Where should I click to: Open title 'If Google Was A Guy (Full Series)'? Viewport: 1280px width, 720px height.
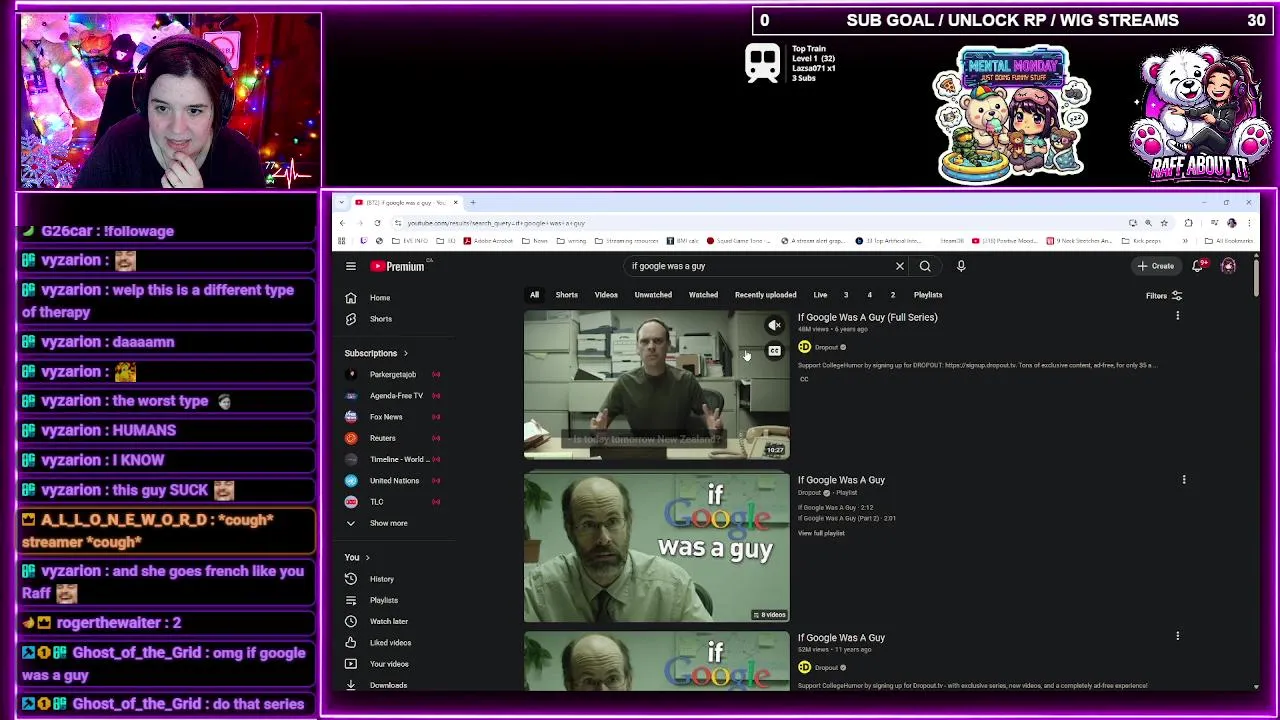tap(867, 317)
